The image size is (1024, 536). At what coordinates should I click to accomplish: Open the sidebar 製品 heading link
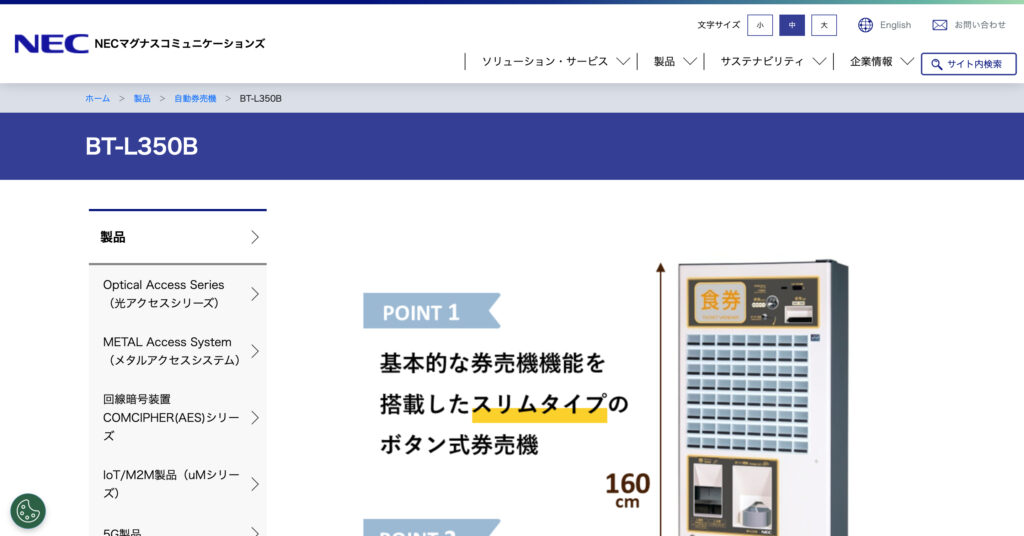pyautogui.click(x=178, y=237)
